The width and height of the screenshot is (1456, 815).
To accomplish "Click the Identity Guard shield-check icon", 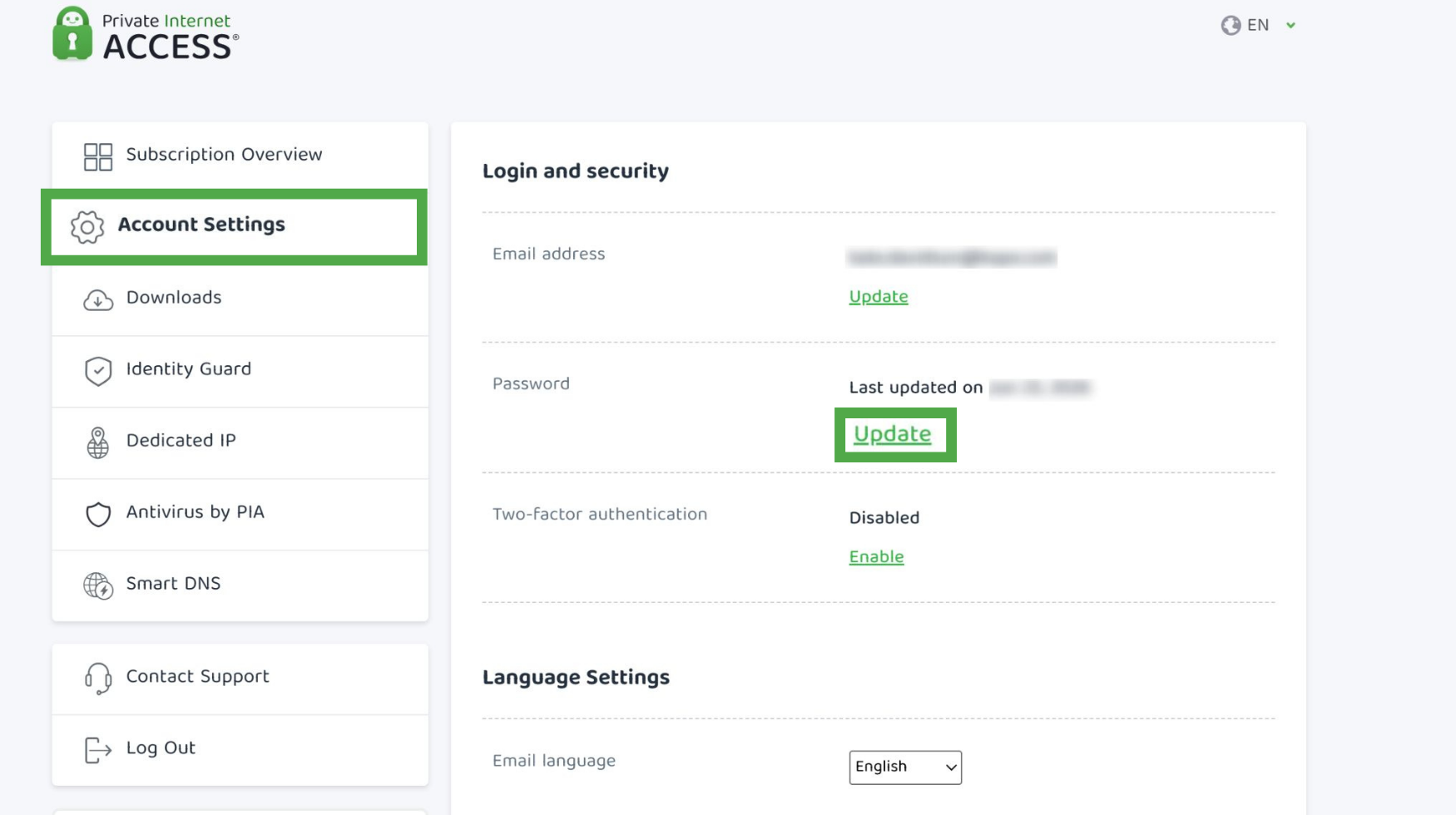I will (x=98, y=371).
